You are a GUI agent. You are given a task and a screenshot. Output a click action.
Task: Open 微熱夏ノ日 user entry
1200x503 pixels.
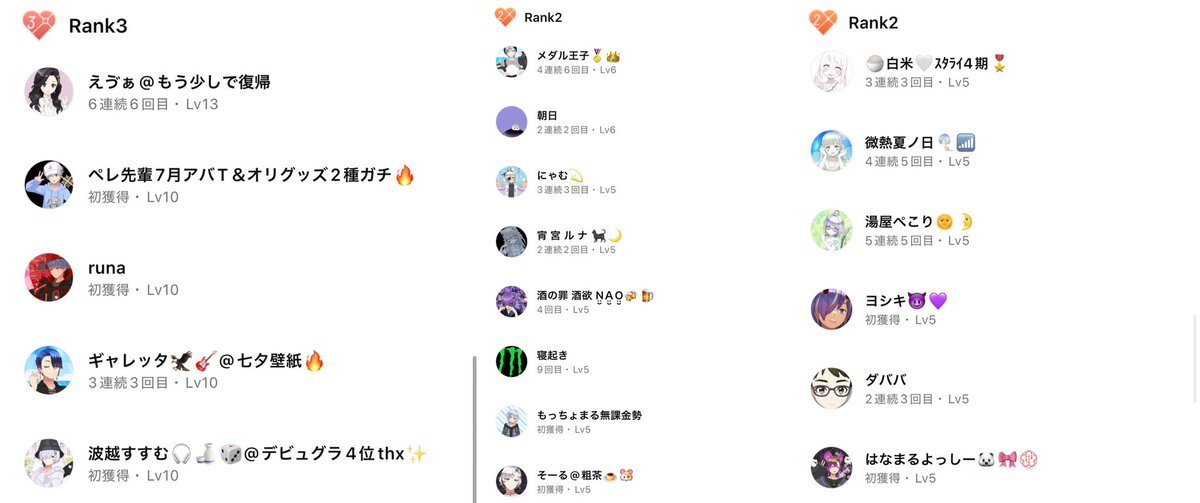[893, 150]
